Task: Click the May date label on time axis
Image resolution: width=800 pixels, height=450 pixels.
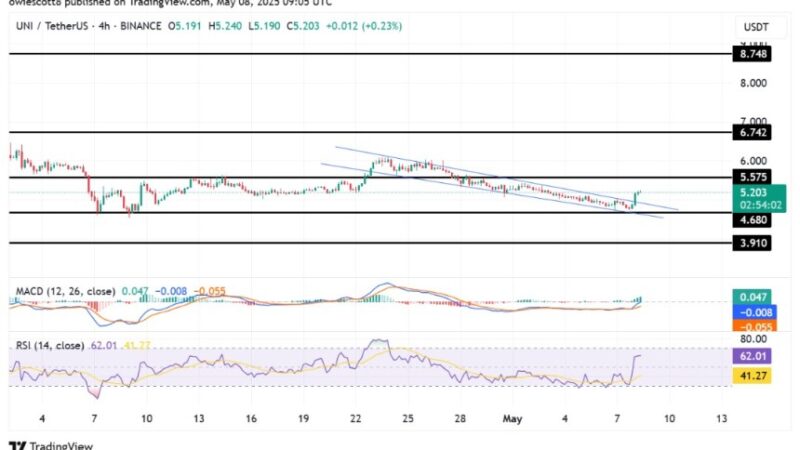Action: point(512,419)
